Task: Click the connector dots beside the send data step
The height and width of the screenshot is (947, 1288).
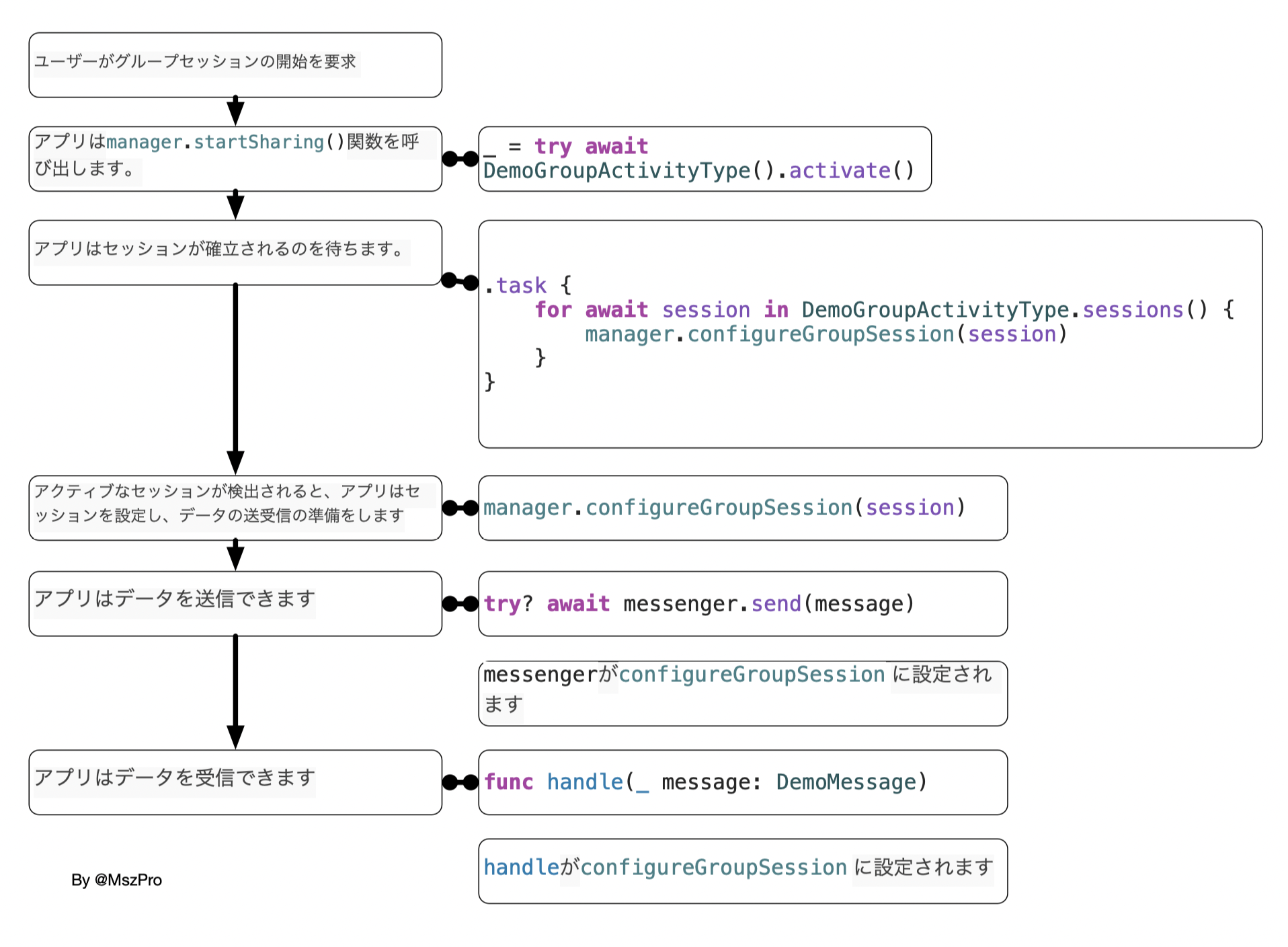Action: [x=460, y=604]
